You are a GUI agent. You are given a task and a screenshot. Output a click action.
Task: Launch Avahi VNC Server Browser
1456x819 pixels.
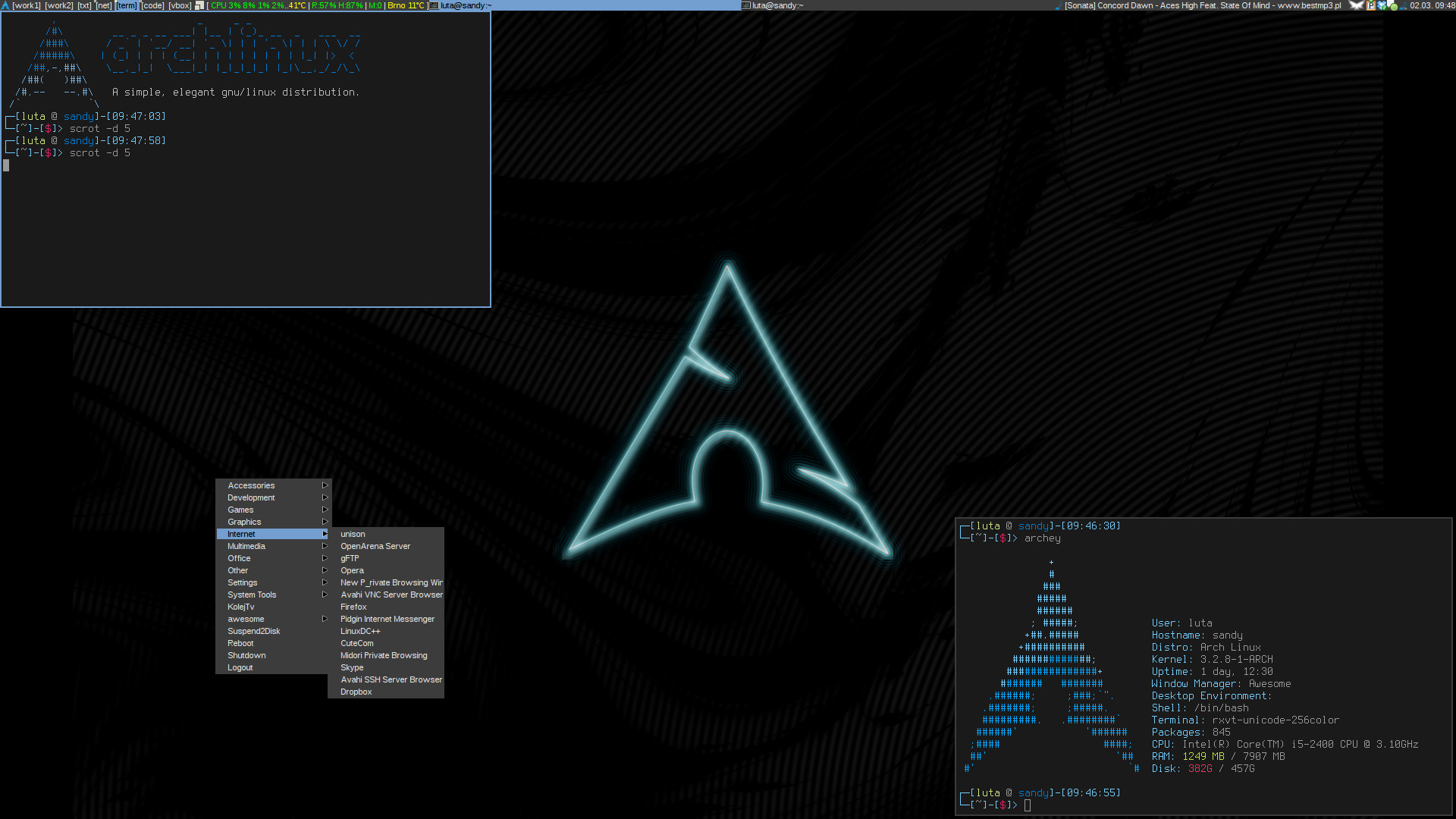[x=386, y=595]
